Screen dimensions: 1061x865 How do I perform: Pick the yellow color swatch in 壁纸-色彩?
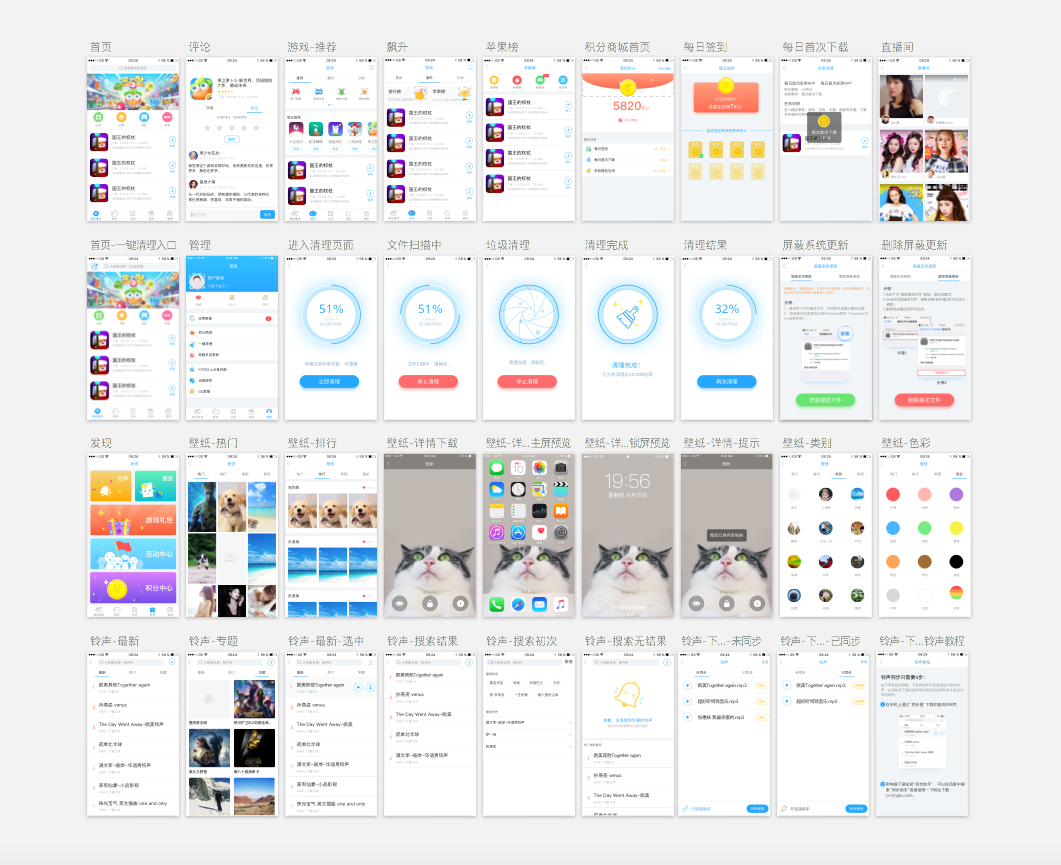pyautogui.click(x=956, y=528)
